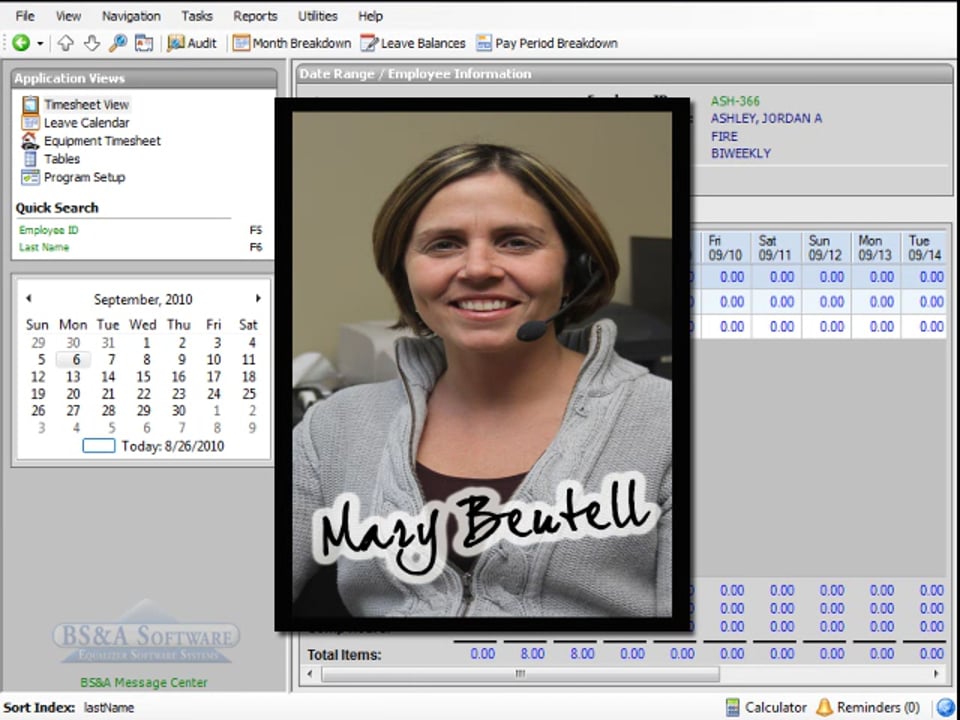Go to next month in calendar

tap(258, 298)
